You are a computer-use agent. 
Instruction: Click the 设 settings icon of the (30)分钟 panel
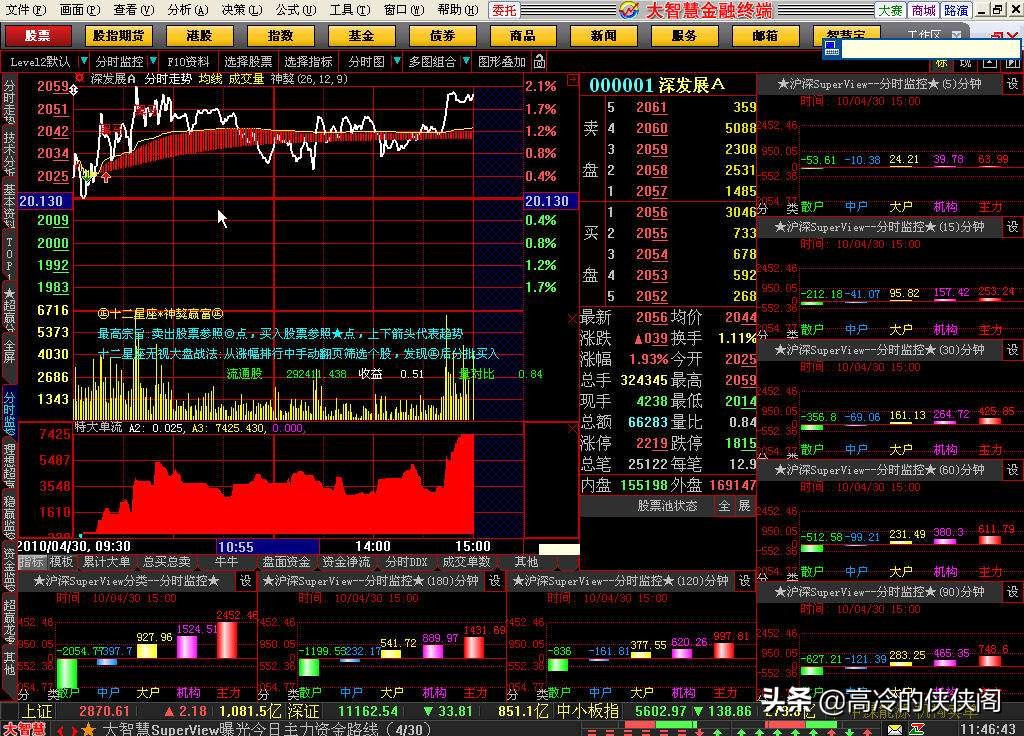click(x=1012, y=349)
